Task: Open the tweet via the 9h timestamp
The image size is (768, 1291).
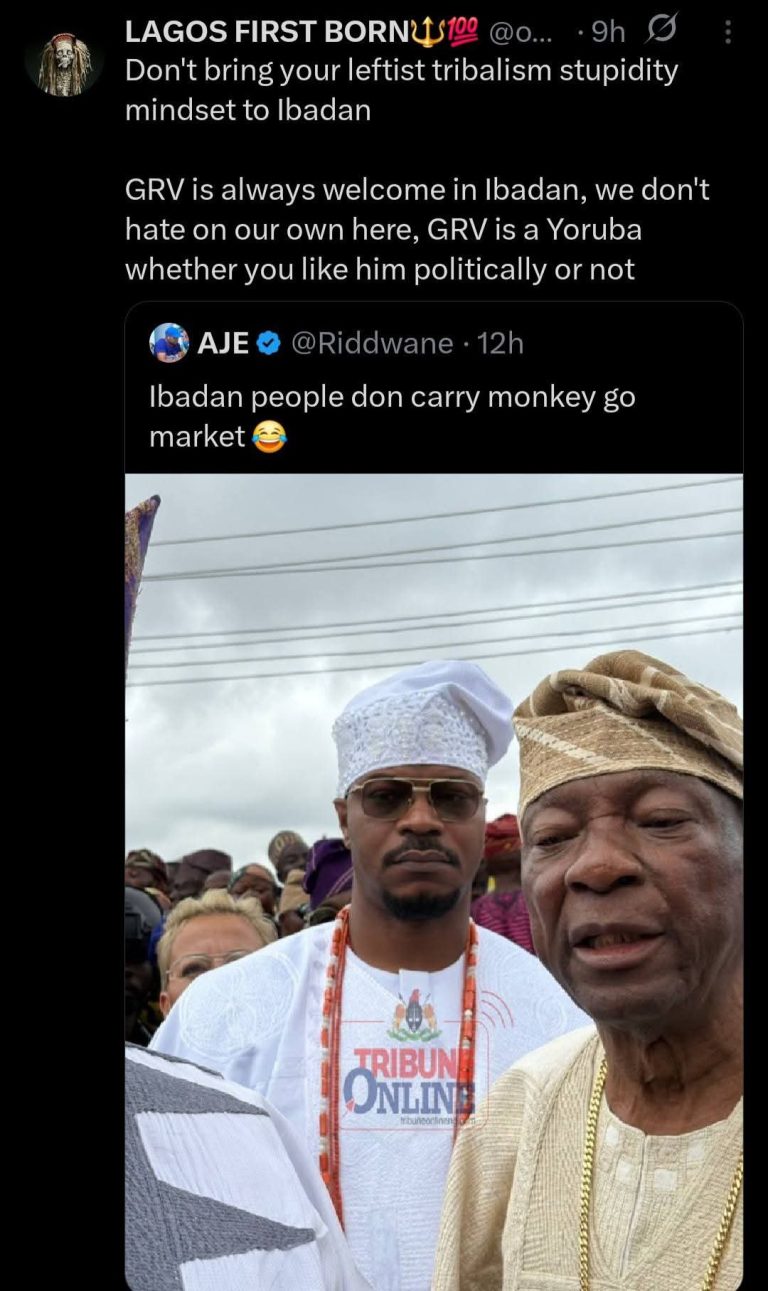Action: click(x=608, y=32)
